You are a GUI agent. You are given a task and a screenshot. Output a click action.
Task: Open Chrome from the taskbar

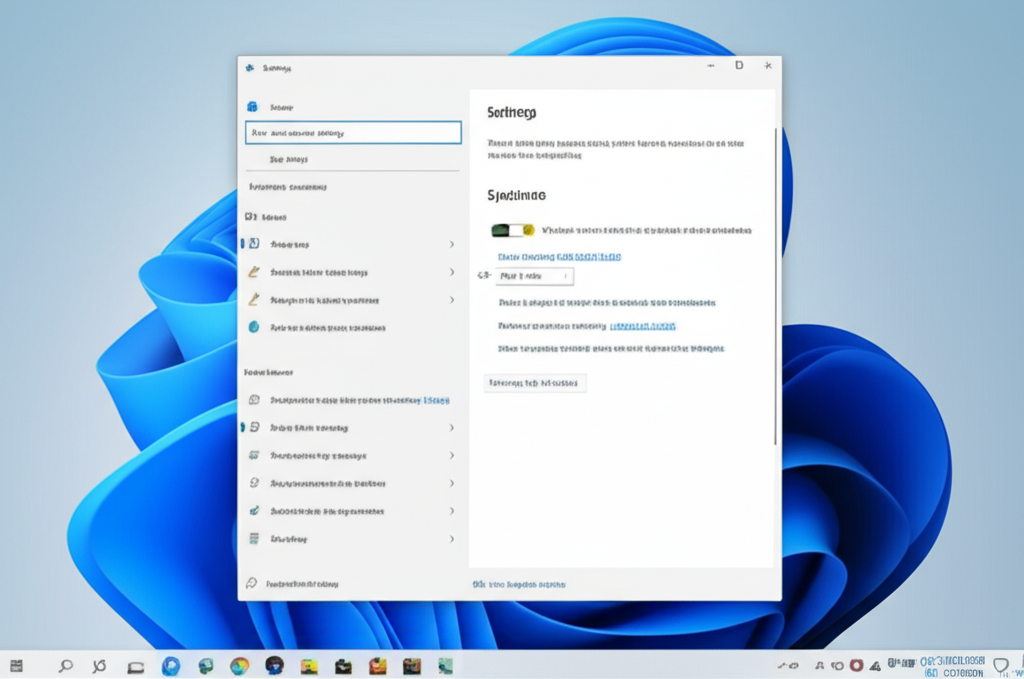(x=239, y=665)
